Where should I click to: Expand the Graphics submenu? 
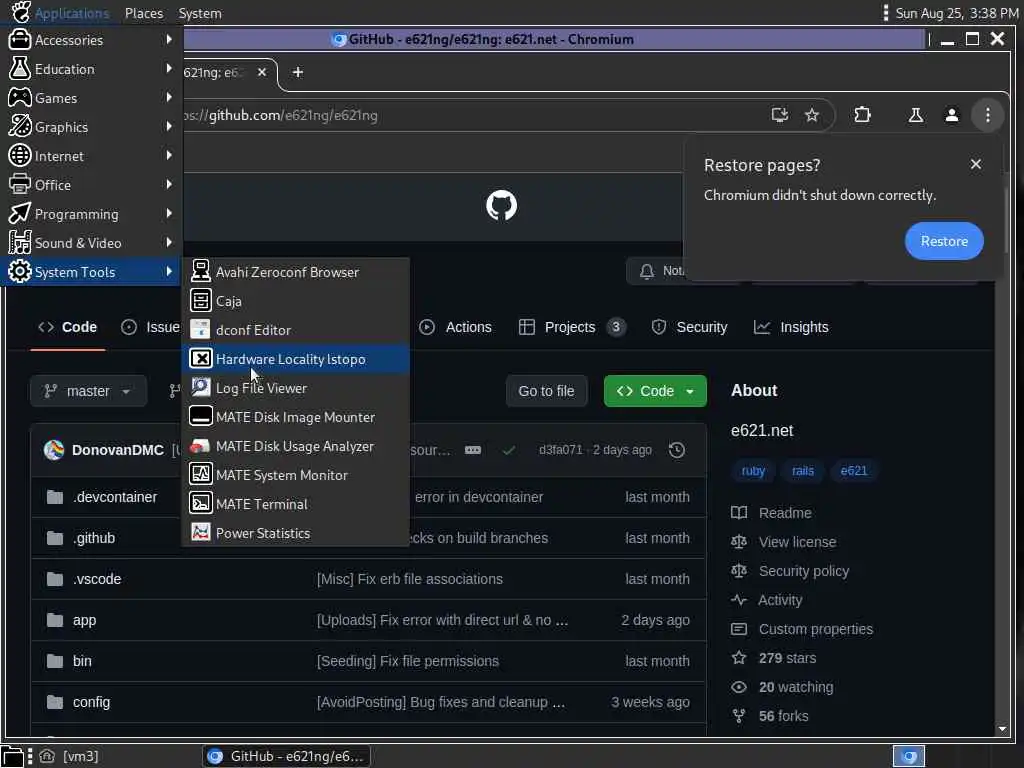point(91,127)
